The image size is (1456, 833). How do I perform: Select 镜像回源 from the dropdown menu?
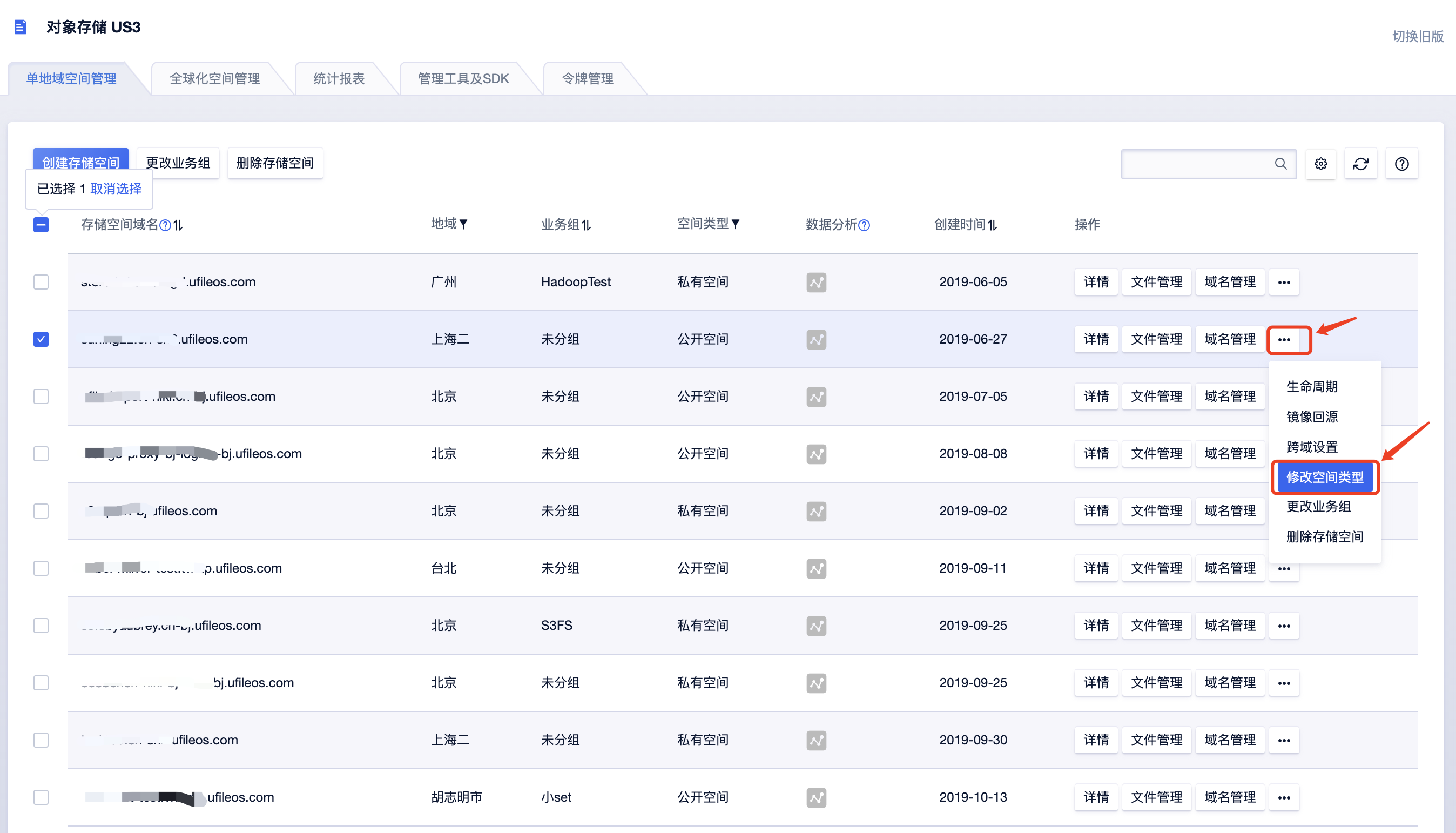pyautogui.click(x=1312, y=417)
